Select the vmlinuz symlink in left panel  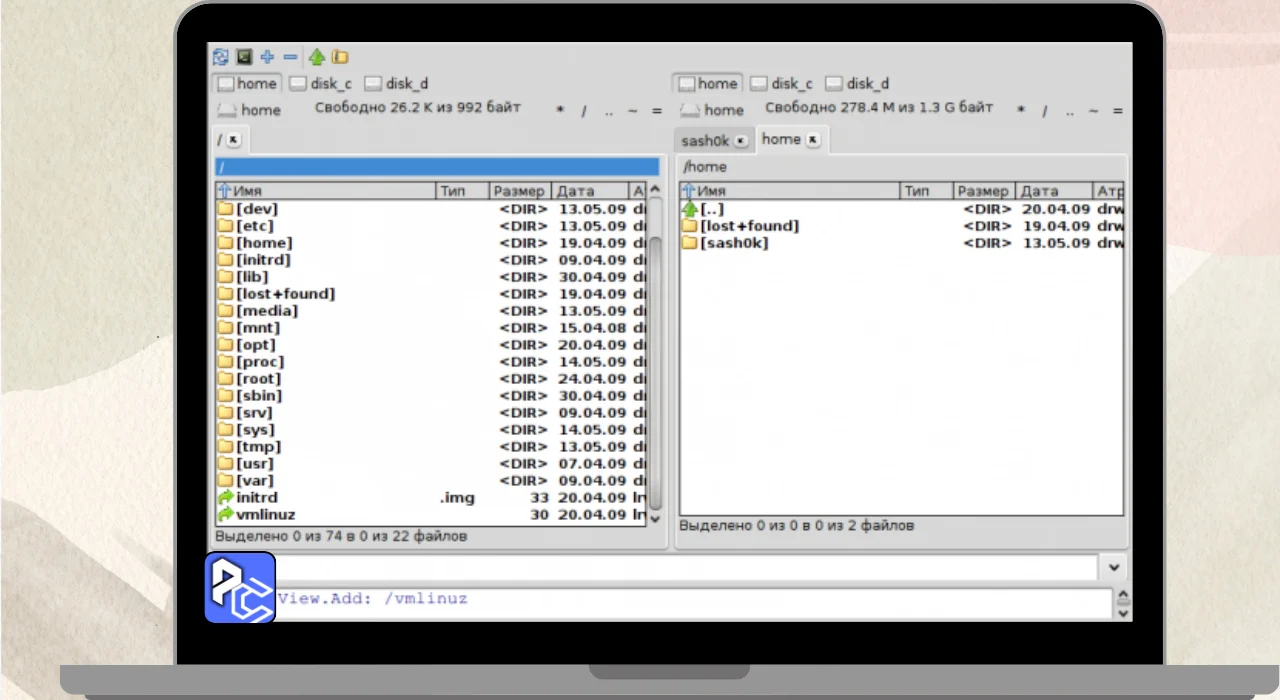coord(265,515)
